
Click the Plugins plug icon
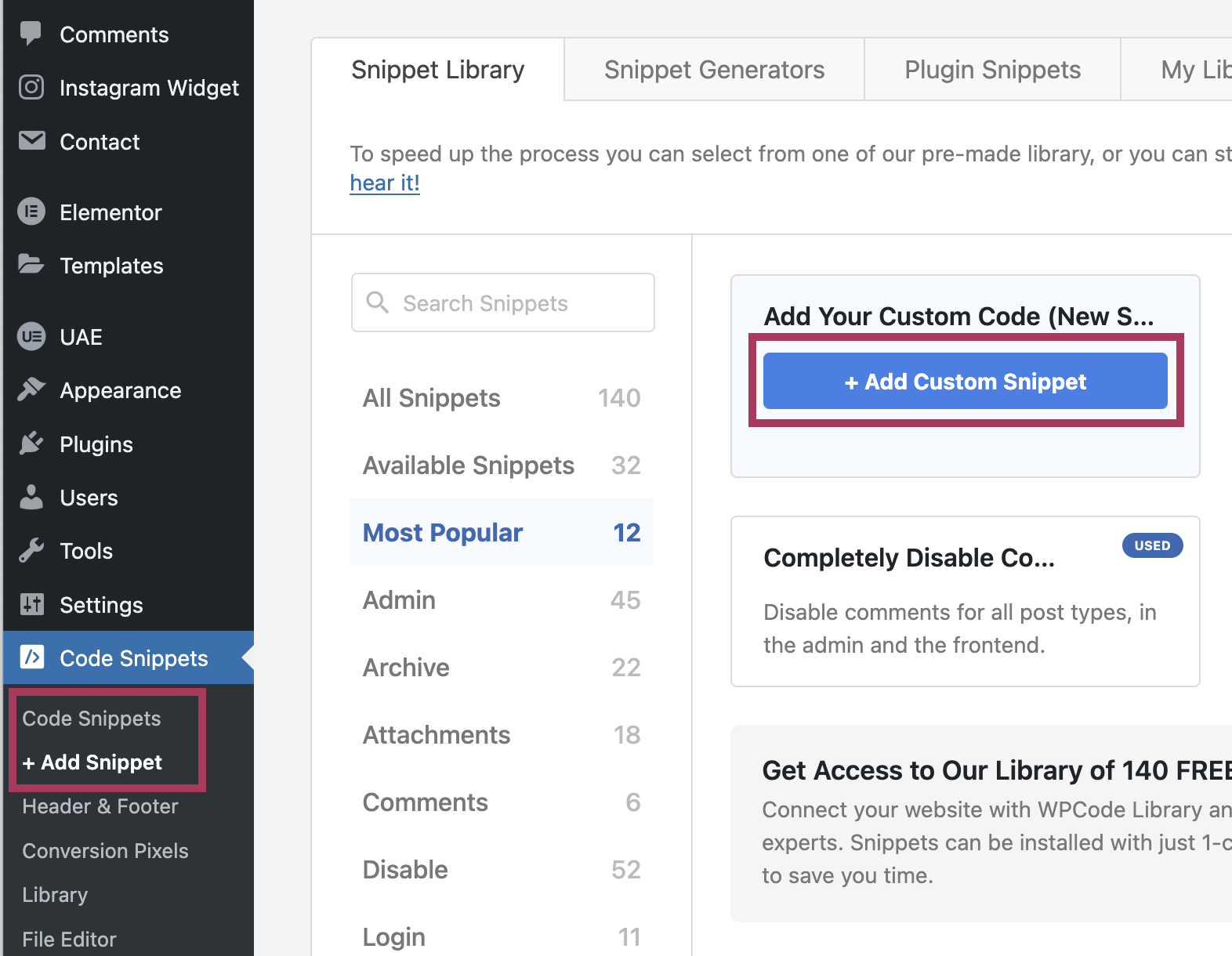tap(31, 444)
